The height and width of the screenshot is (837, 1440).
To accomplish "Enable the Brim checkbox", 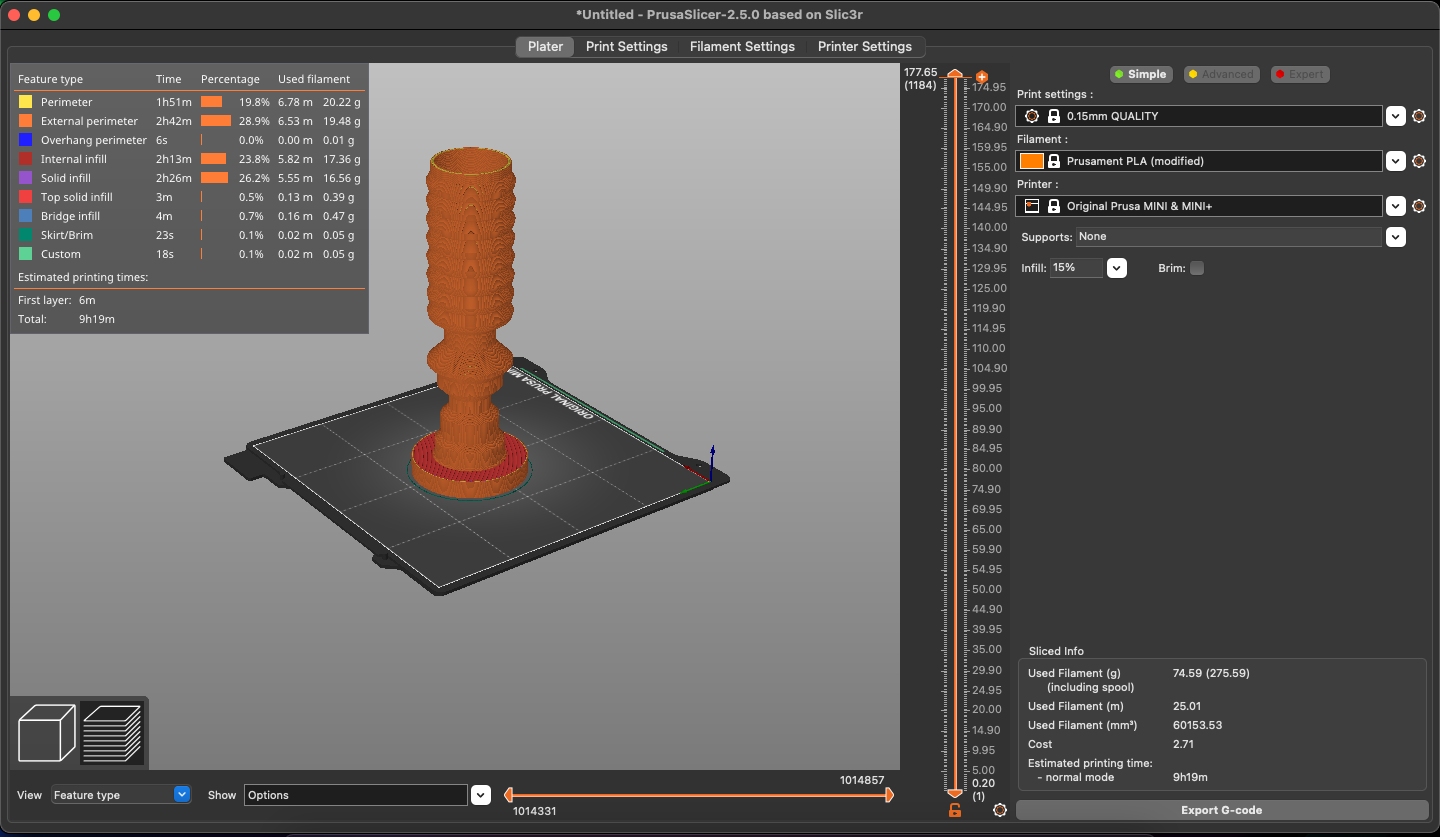I will tap(1197, 268).
